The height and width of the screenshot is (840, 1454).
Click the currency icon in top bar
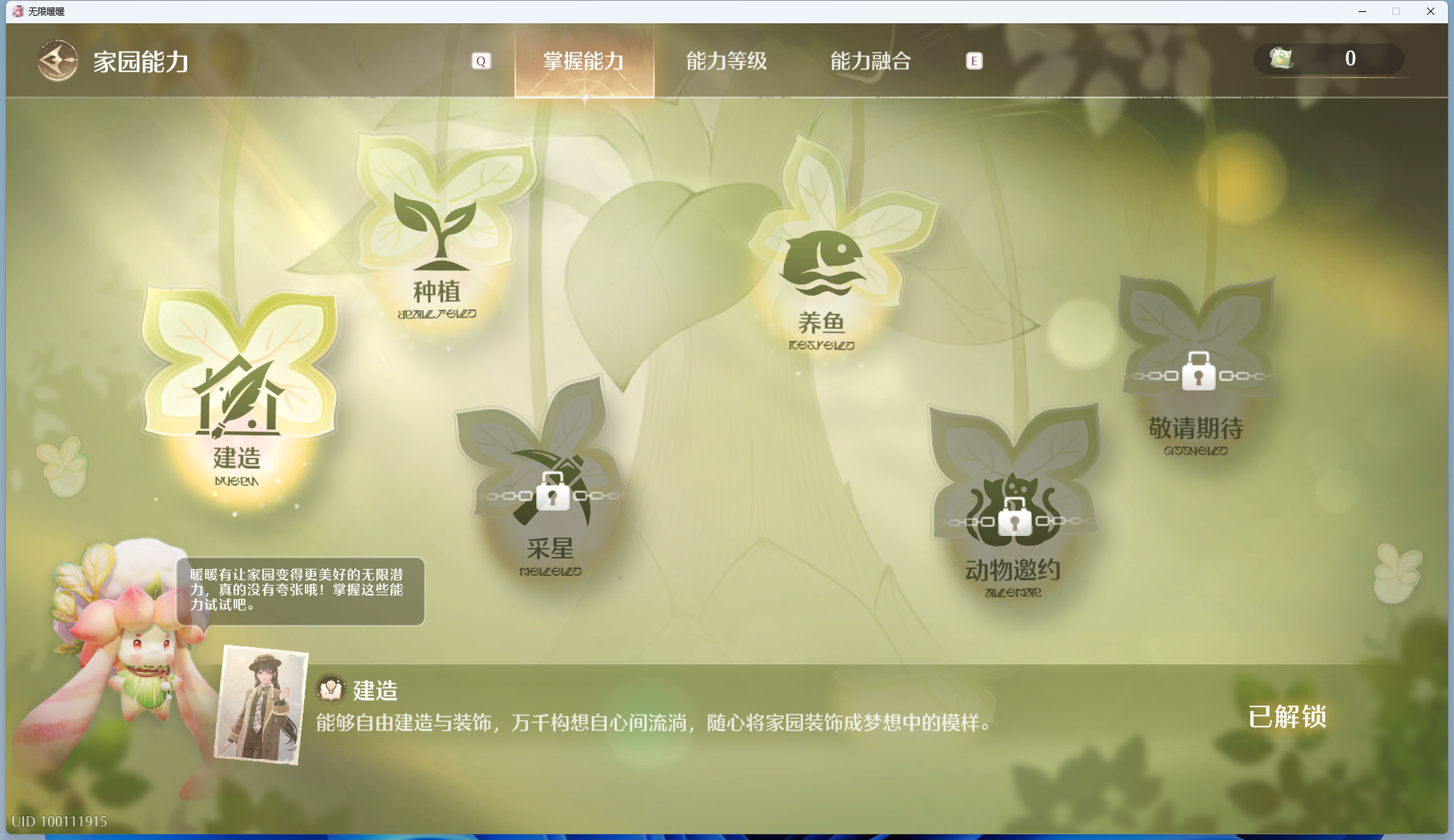[1281, 59]
